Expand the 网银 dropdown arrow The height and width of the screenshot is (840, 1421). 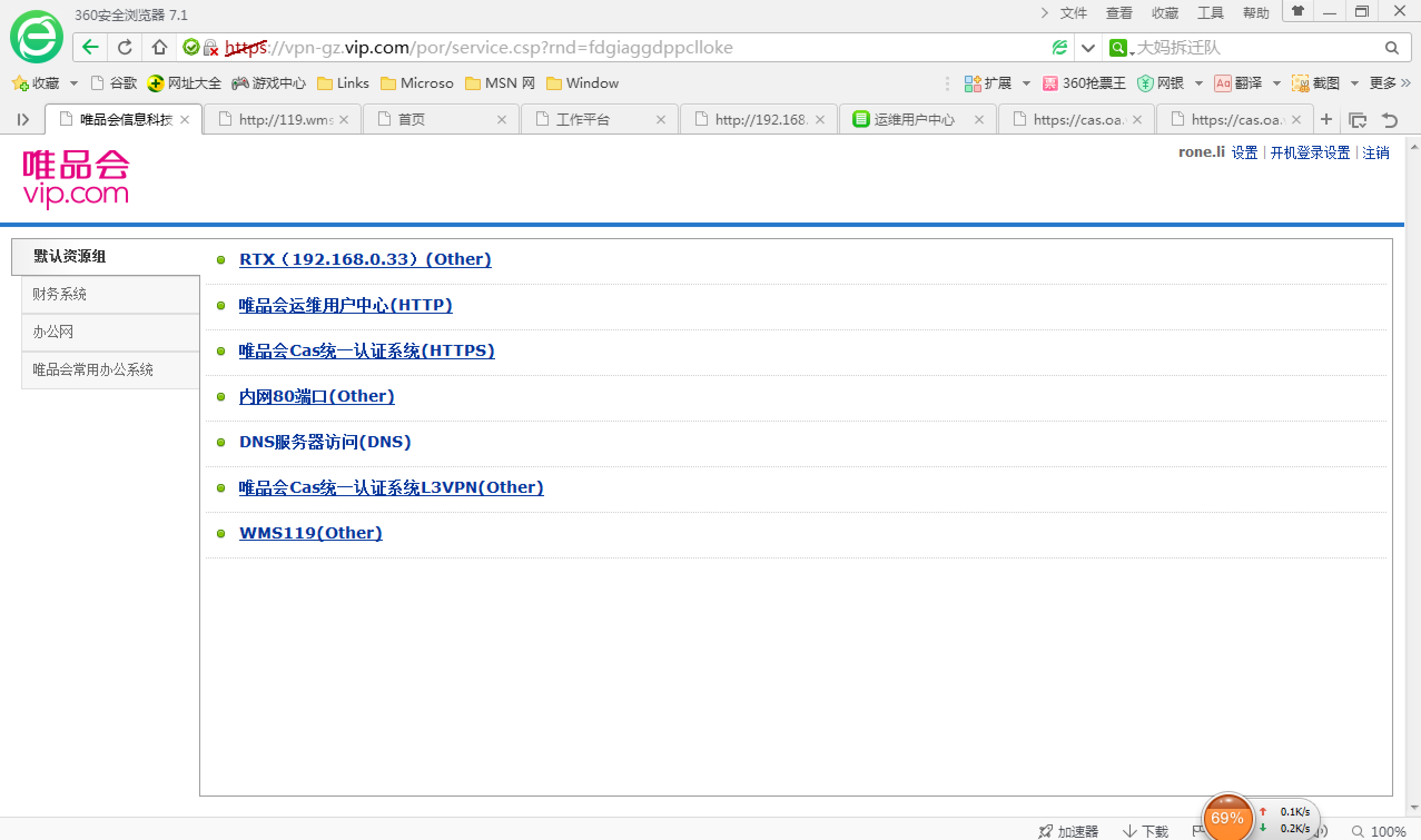pyautogui.click(x=1199, y=83)
